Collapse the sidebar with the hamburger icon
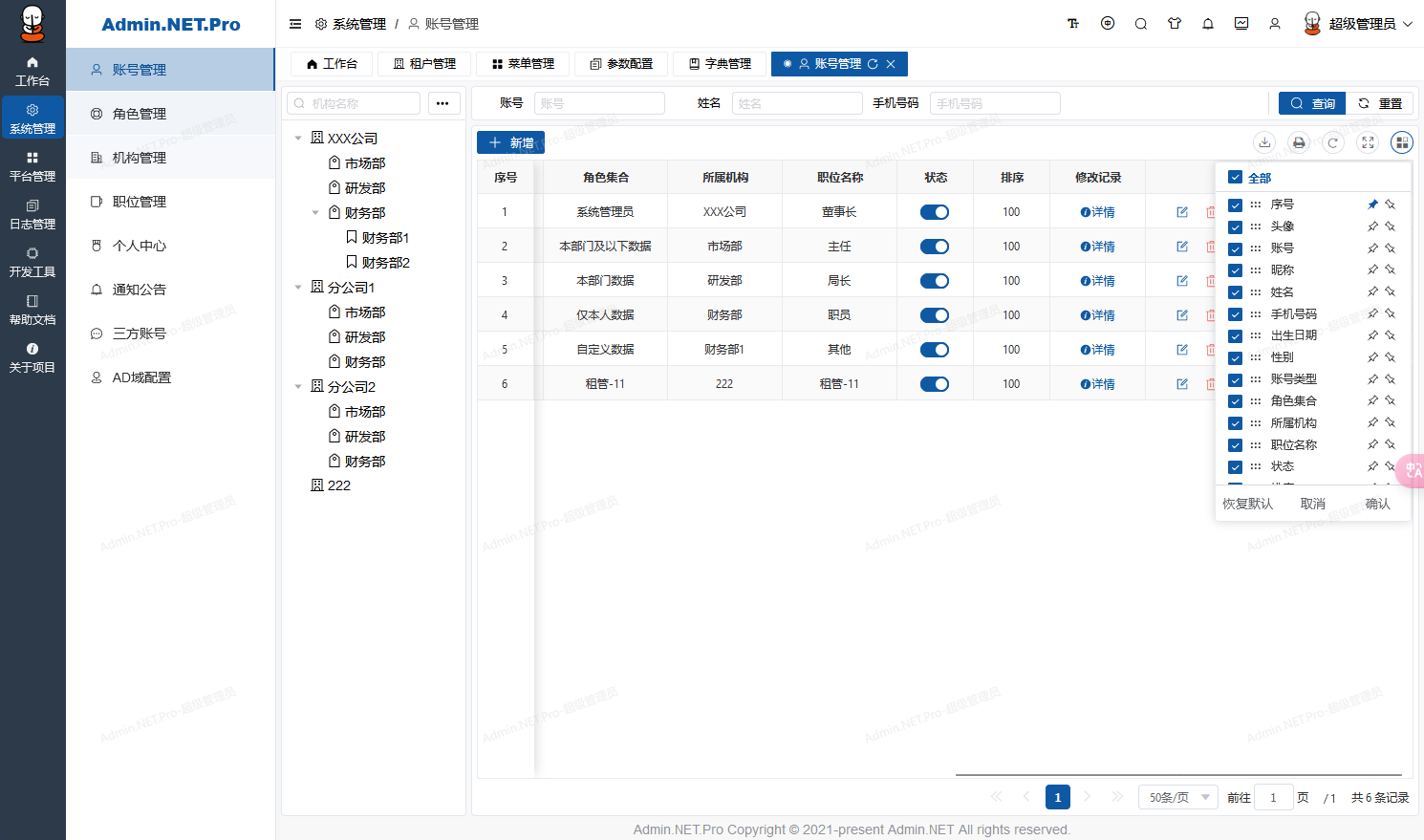The image size is (1424, 840). pyautogui.click(x=295, y=24)
